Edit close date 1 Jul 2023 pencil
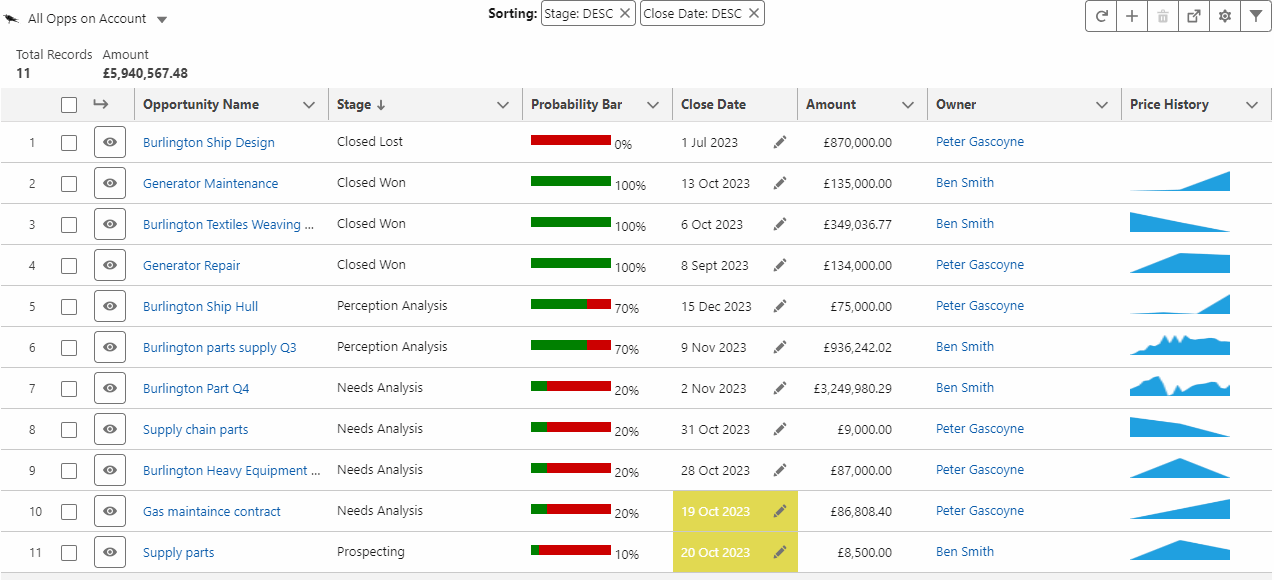 click(780, 142)
